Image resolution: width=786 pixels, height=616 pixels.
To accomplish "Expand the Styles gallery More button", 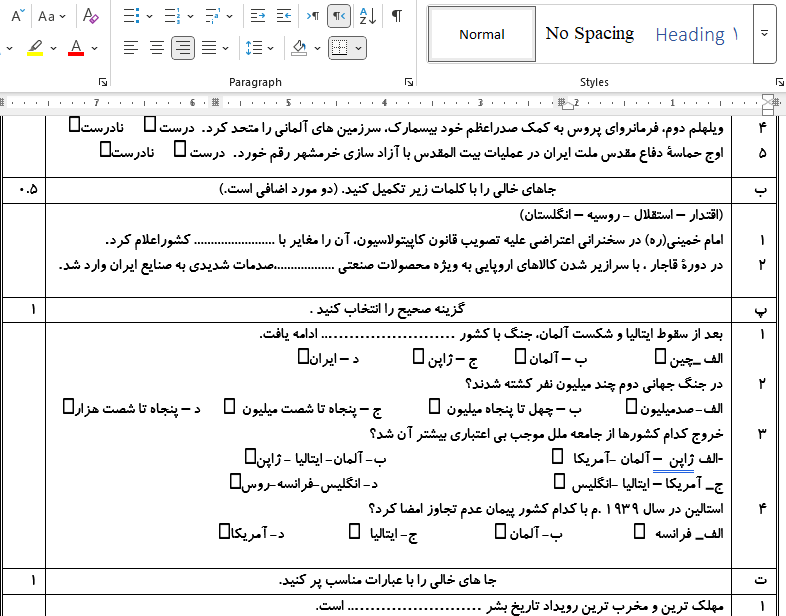I will point(764,34).
